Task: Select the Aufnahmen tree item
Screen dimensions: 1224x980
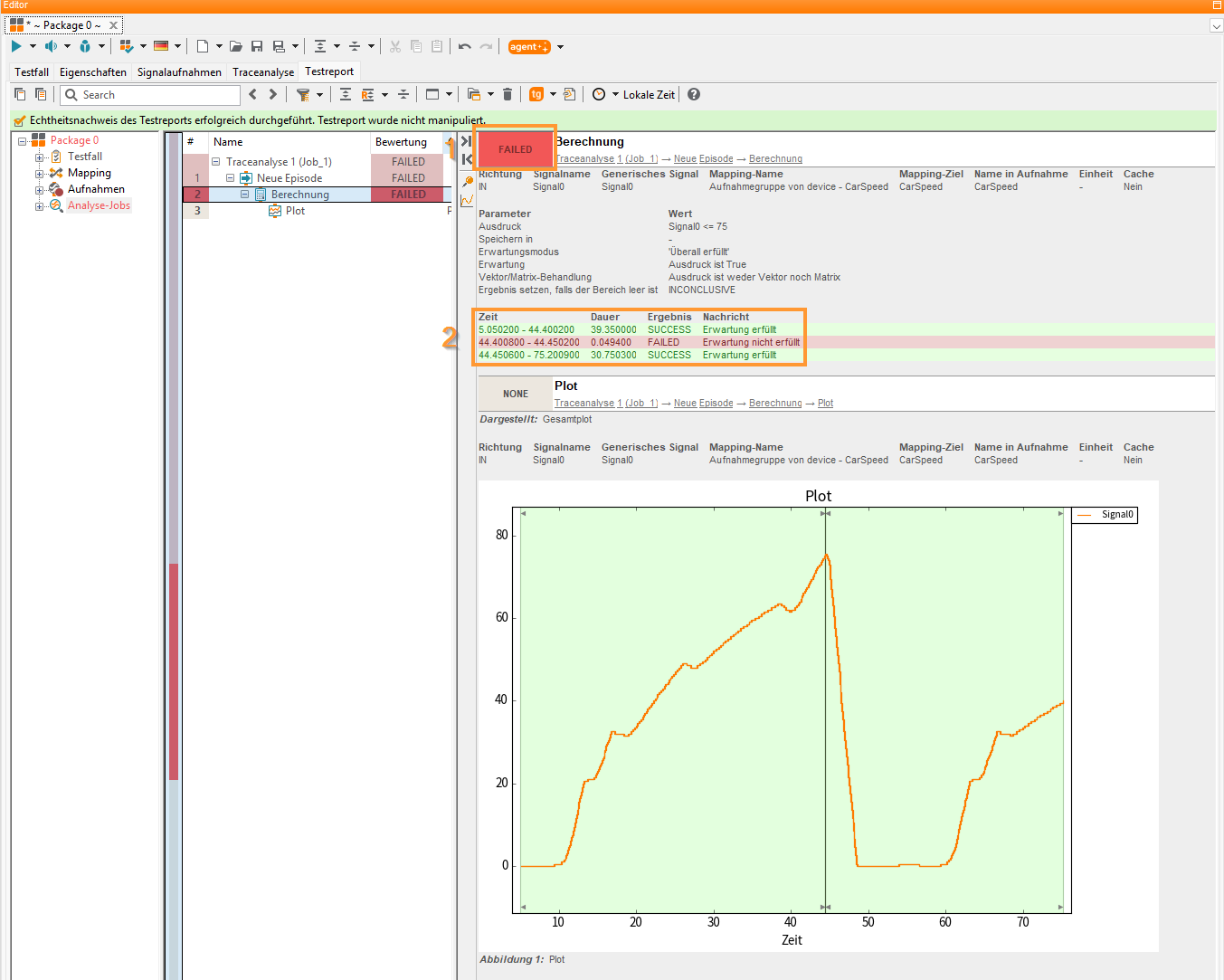Action: pyautogui.click(x=96, y=189)
